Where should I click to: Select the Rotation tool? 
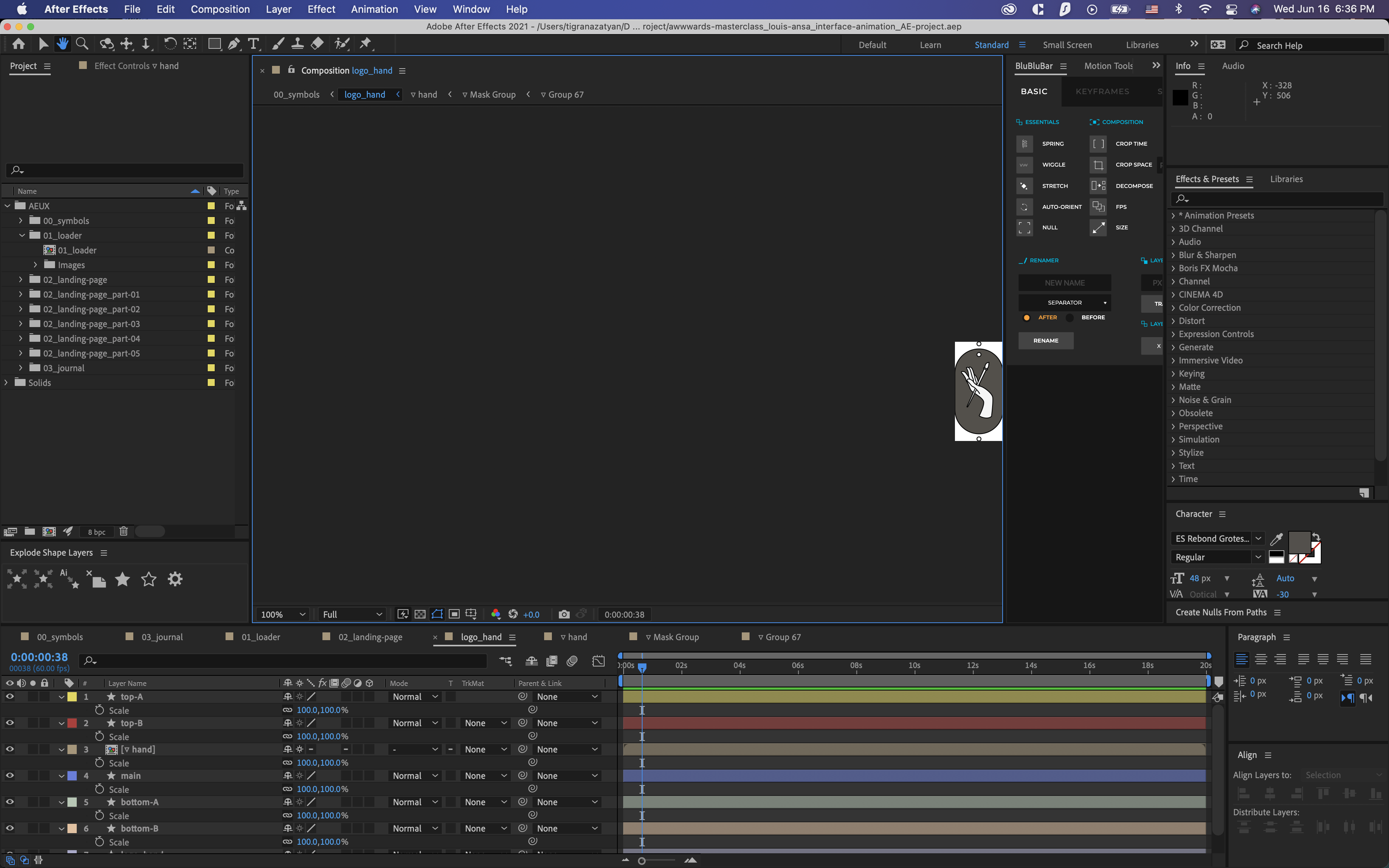pyautogui.click(x=171, y=44)
